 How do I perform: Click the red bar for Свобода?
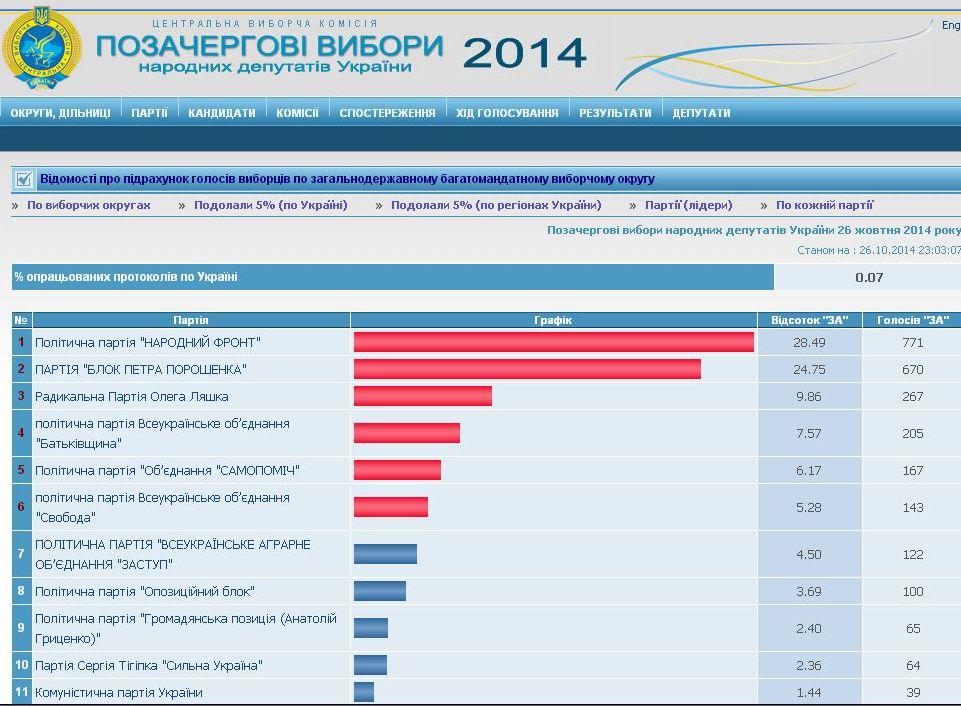tap(391, 507)
